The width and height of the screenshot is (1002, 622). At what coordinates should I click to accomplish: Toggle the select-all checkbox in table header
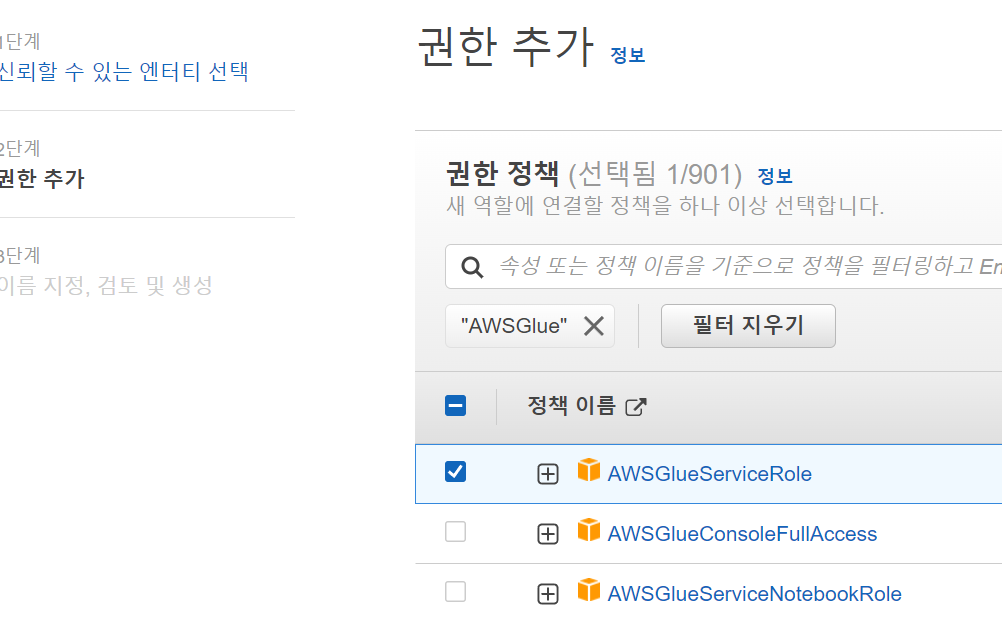click(x=456, y=405)
